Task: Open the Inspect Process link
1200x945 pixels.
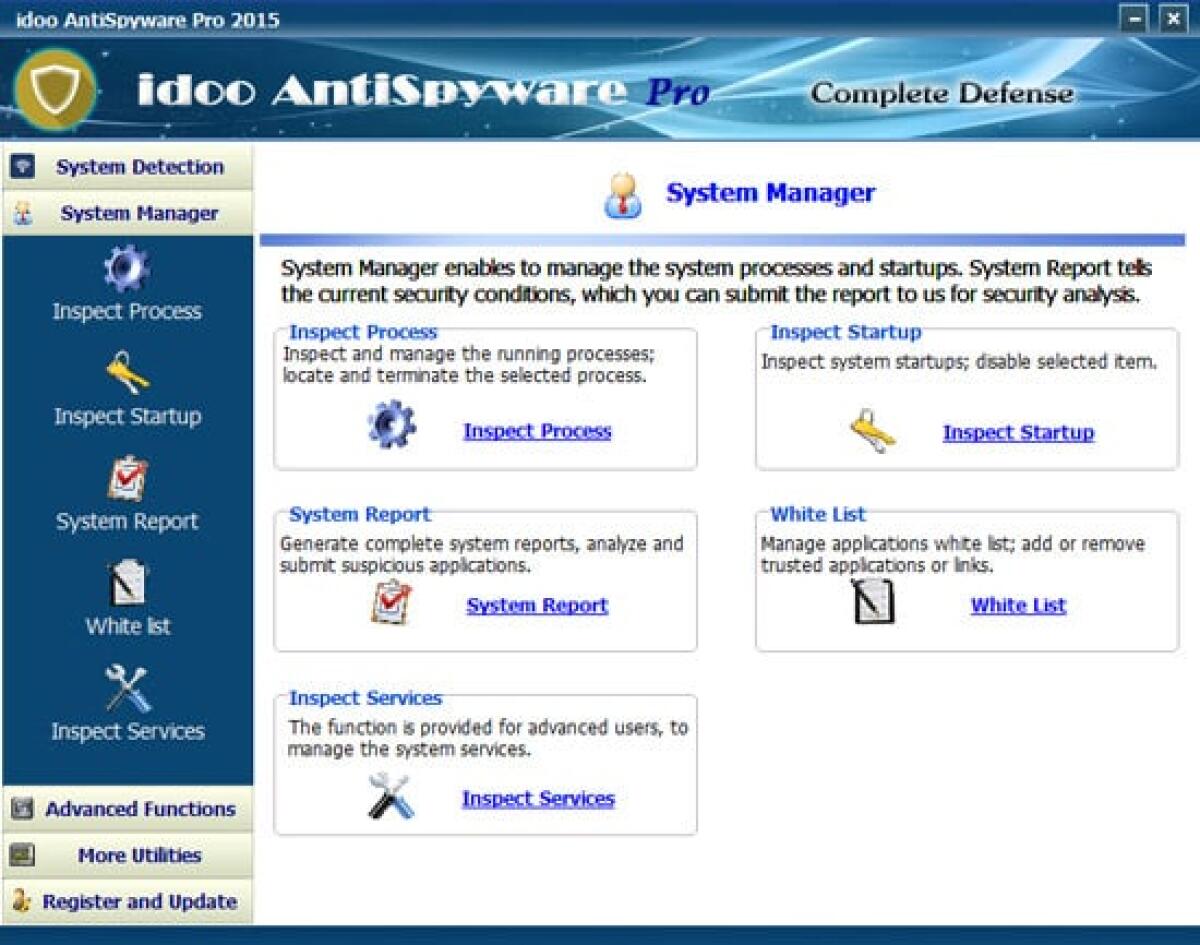Action: (x=537, y=431)
